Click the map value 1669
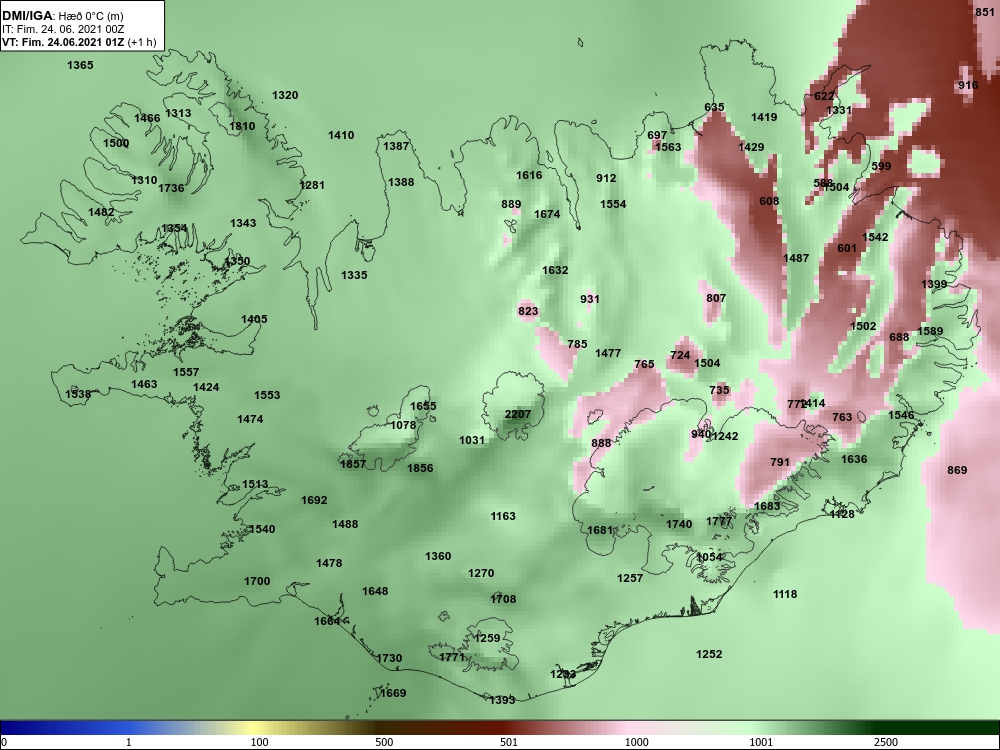The image size is (1000, 750). 393,693
